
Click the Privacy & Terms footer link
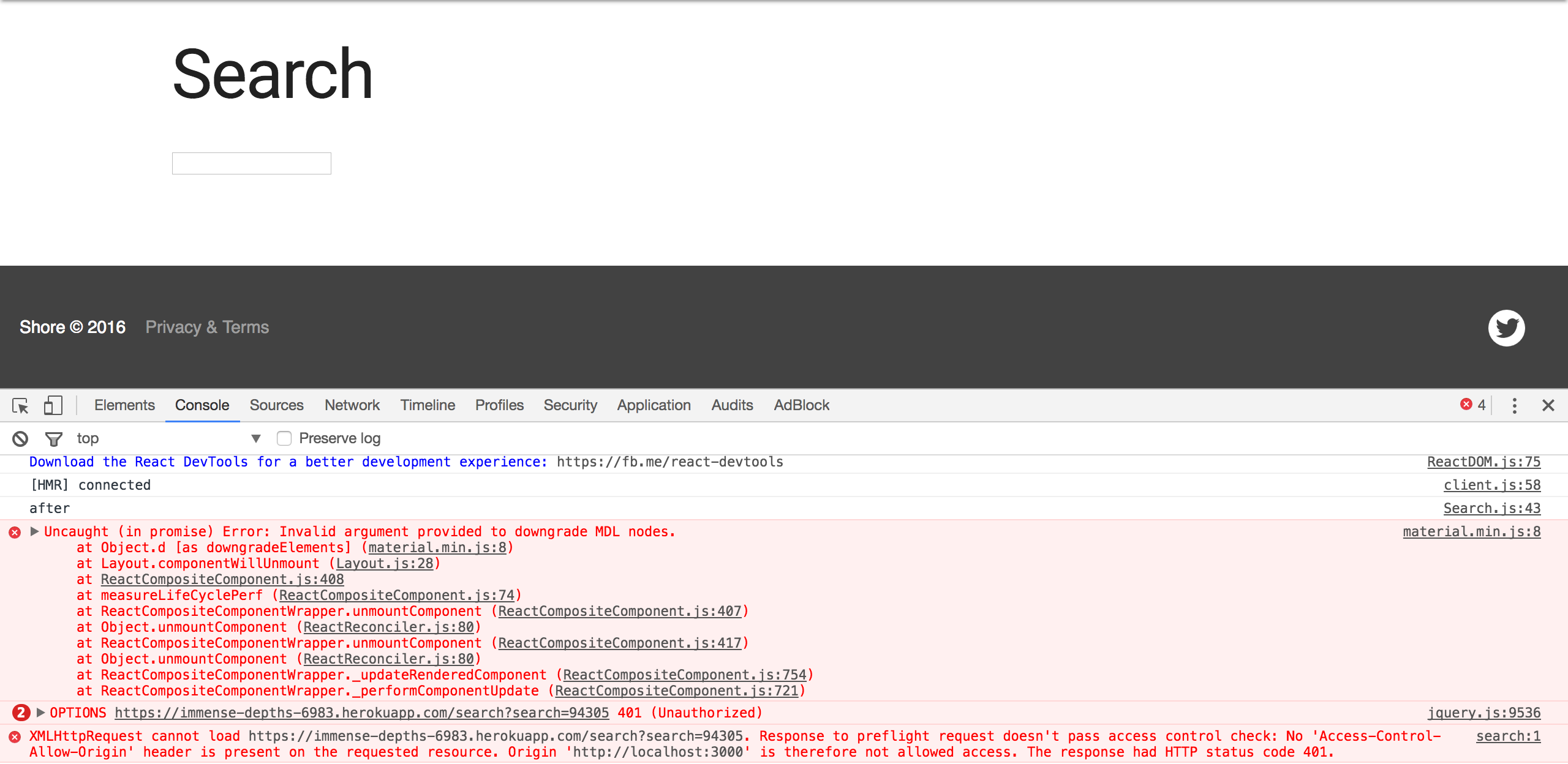pos(207,328)
